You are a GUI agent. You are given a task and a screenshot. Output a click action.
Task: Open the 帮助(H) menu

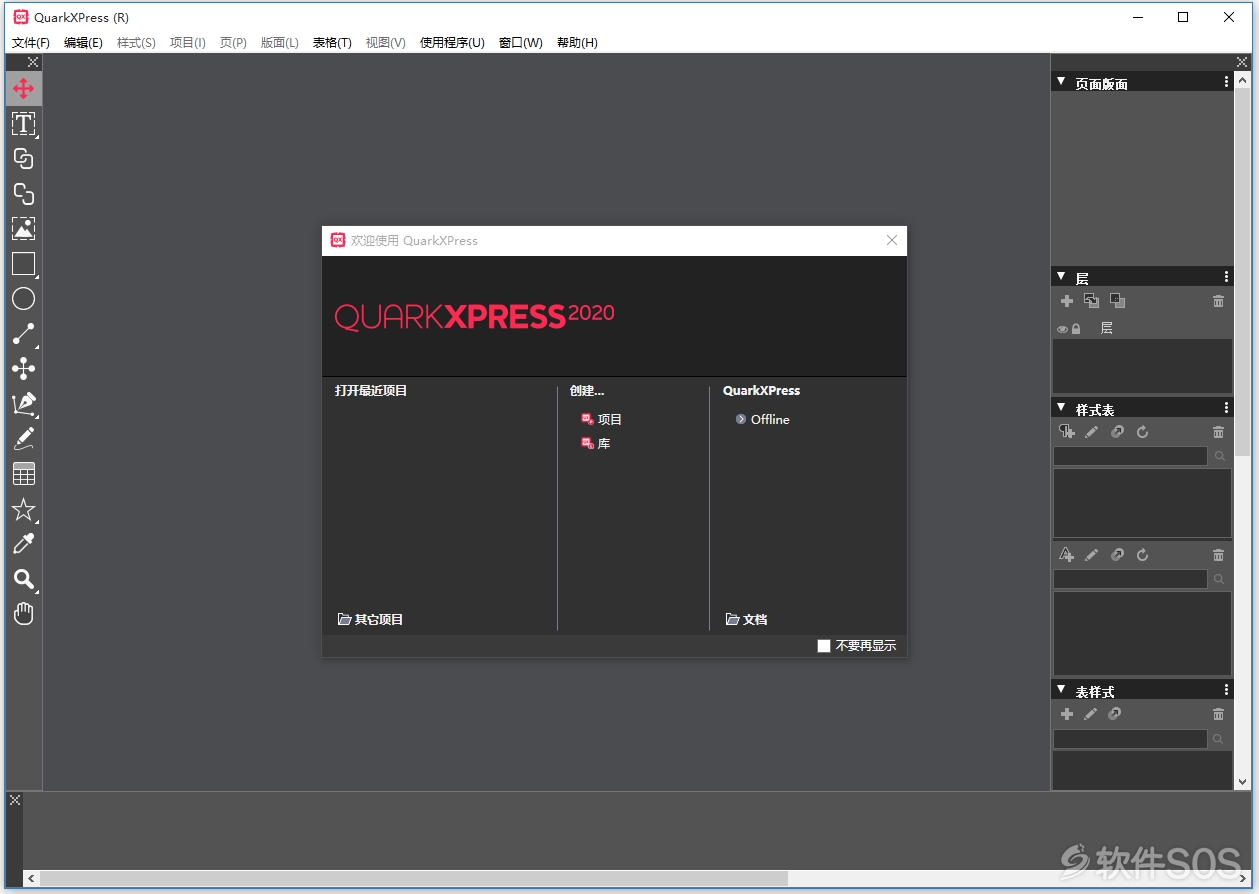click(x=577, y=43)
